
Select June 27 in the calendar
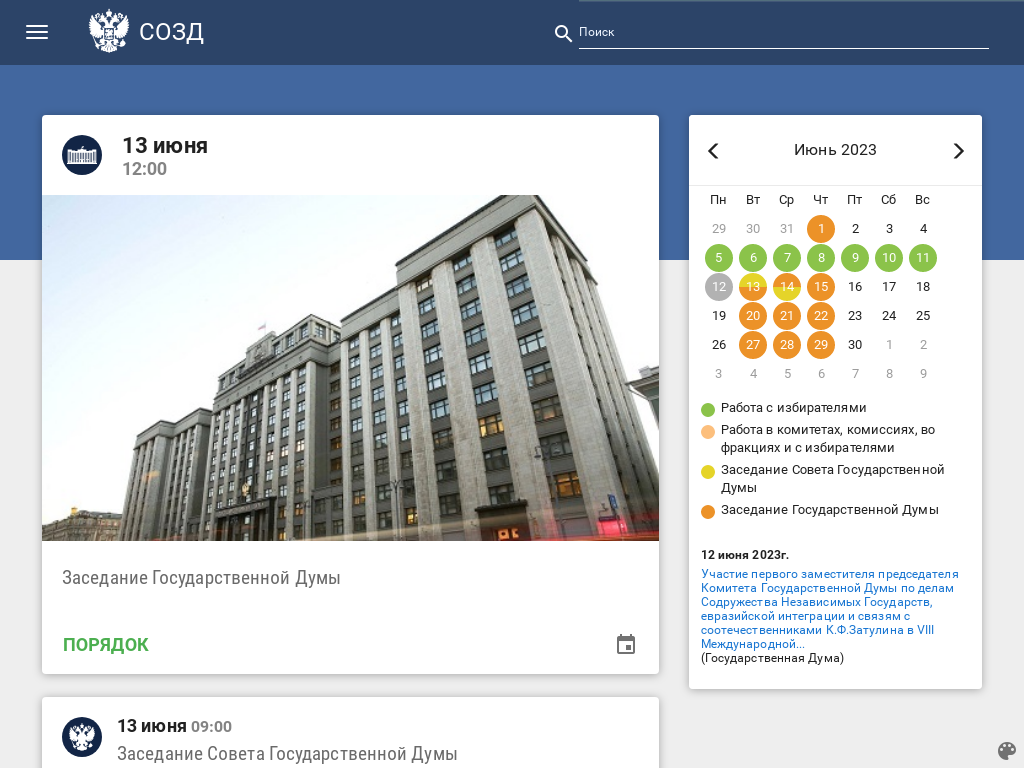(753, 345)
